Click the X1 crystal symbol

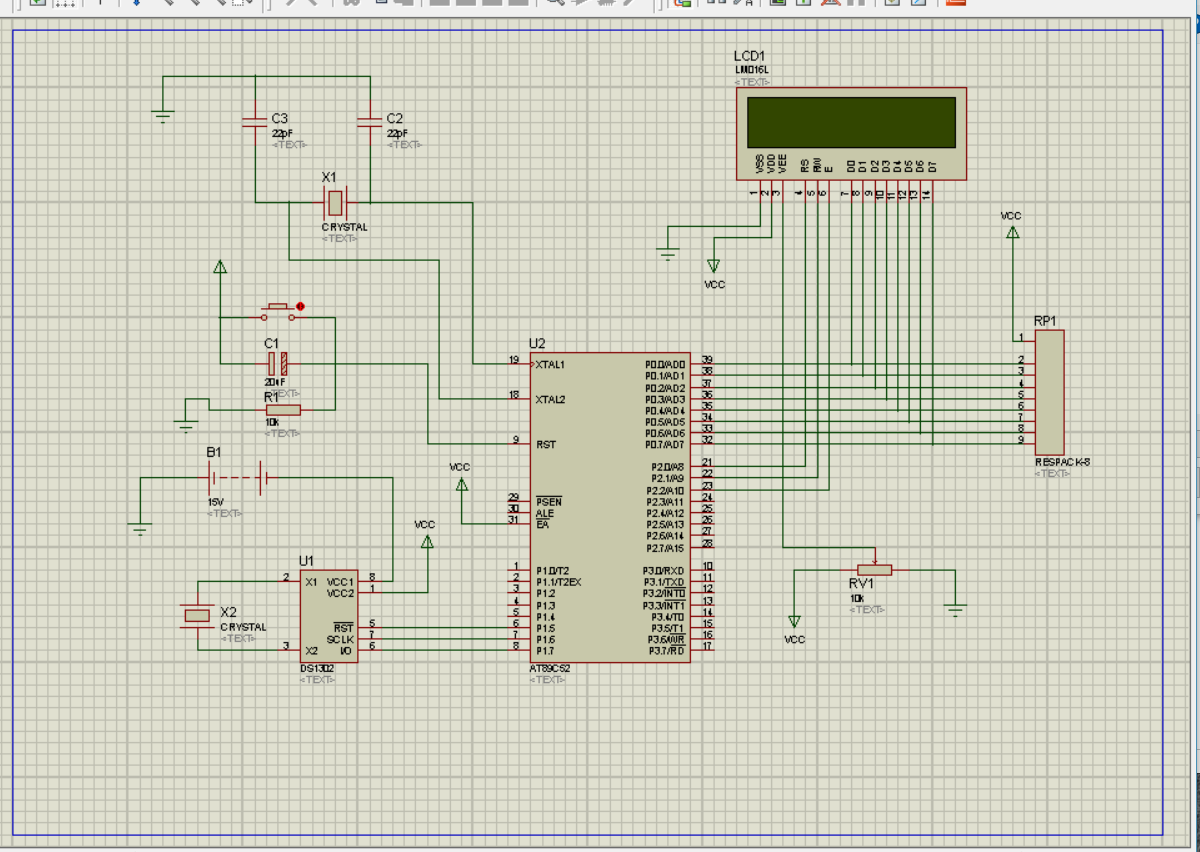coord(335,203)
